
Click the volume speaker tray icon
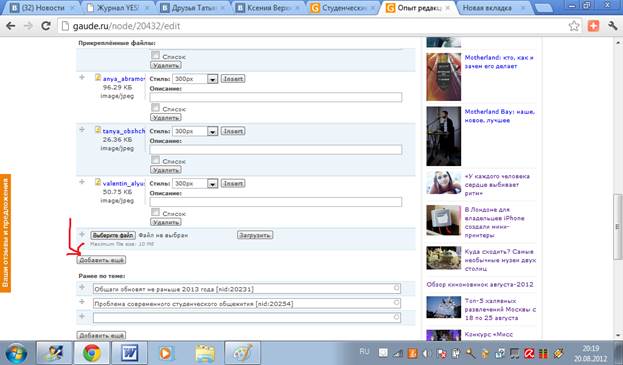[427, 353]
